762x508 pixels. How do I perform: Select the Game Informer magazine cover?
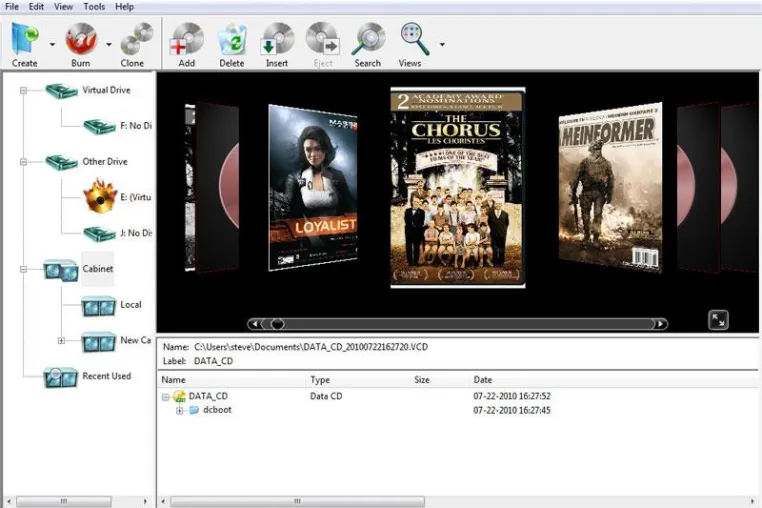610,187
